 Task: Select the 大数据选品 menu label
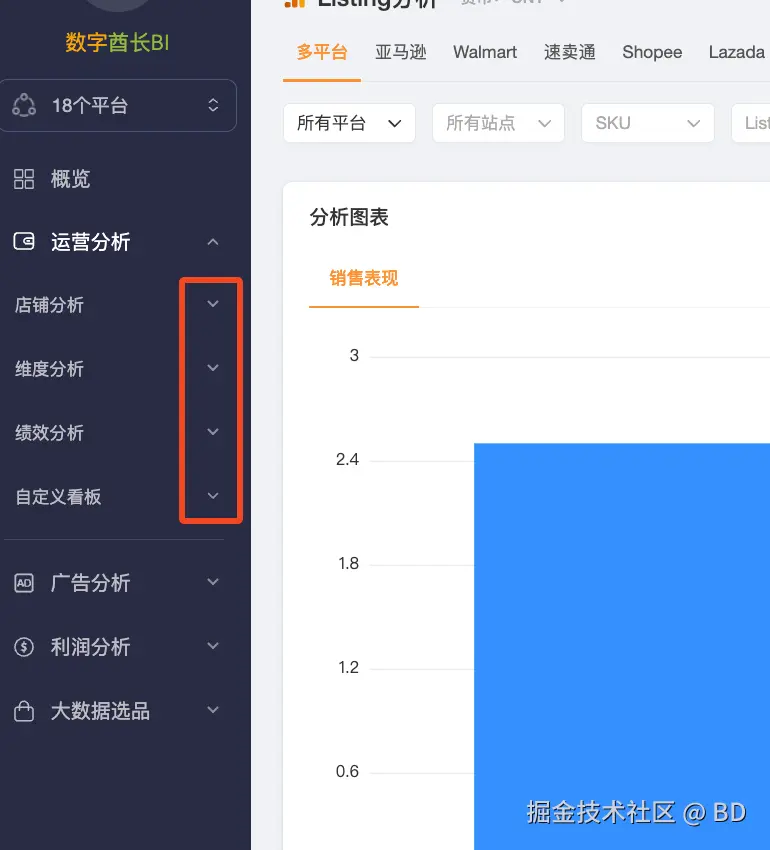100,711
